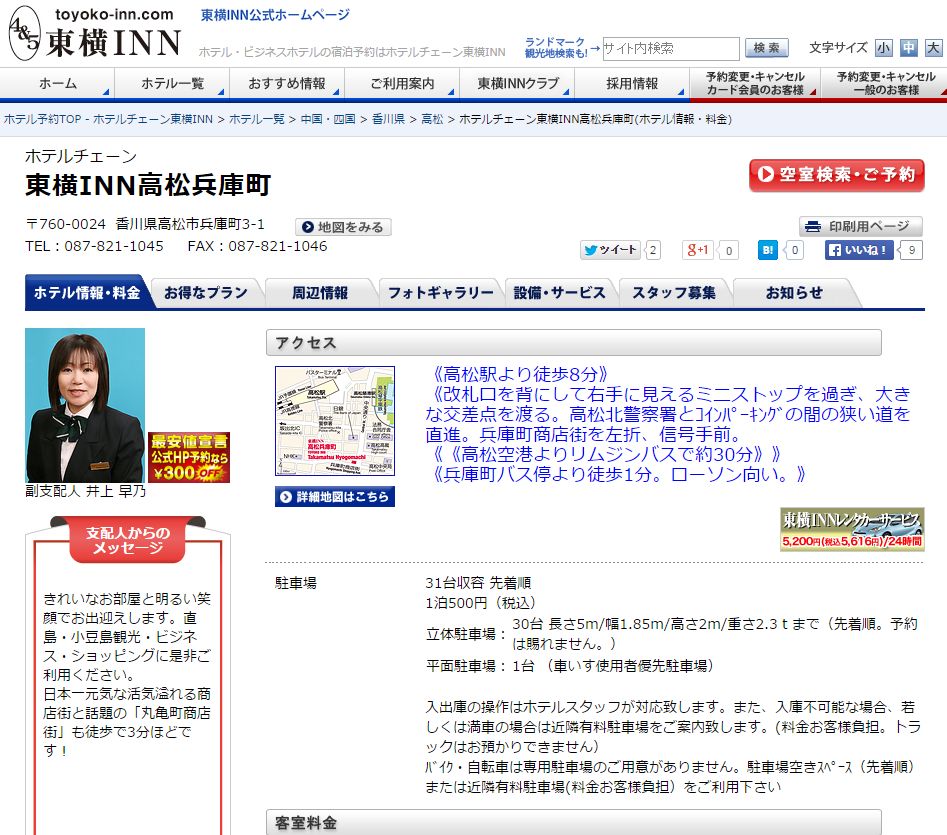The height and width of the screenshot is (835, 947).
Task: Click the 《兵庫町バス停より徒歩1分。ローソン向い。》 text
Action: [x=620, y=474]
